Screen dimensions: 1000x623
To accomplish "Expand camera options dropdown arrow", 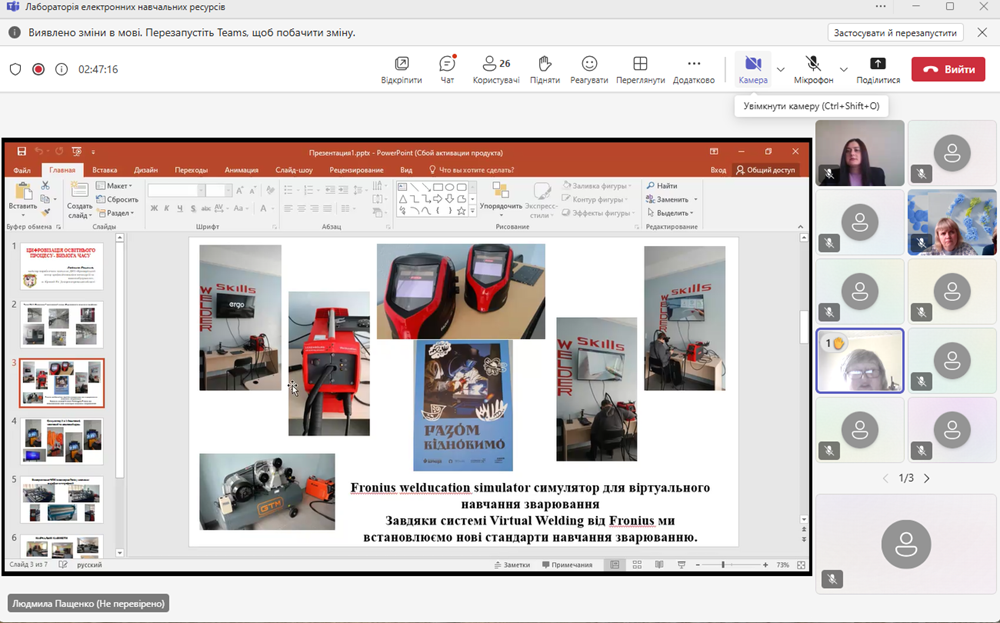I will 781,70.
